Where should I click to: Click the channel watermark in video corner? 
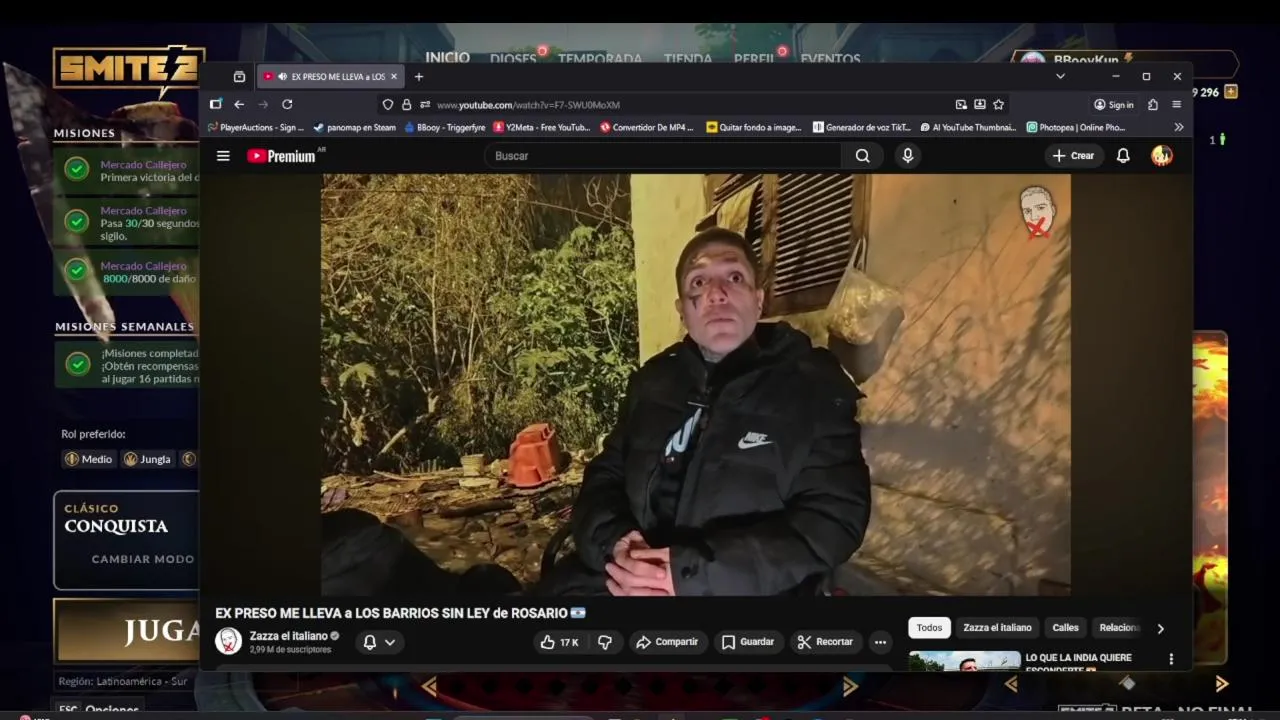coord(1037,212)
